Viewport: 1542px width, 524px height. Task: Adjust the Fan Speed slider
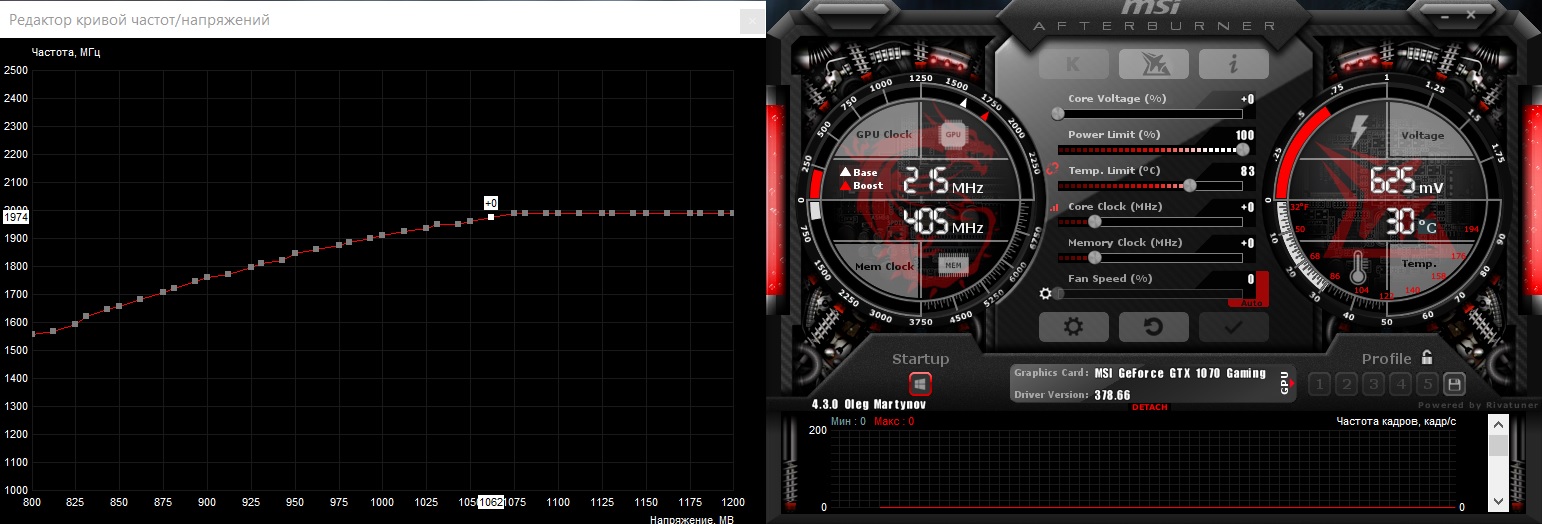tap(1150, 293)
